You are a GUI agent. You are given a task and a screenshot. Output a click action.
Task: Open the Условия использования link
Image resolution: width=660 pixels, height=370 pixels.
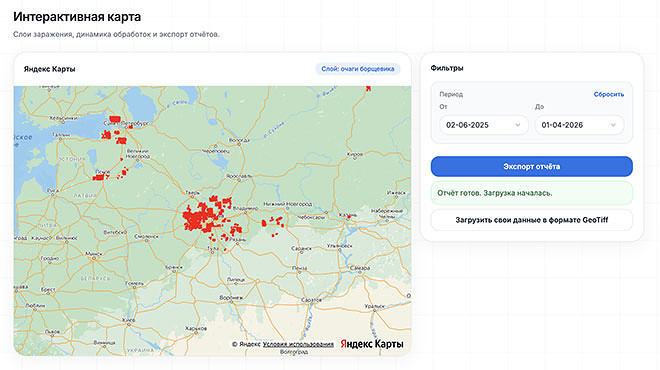[298, 344]
